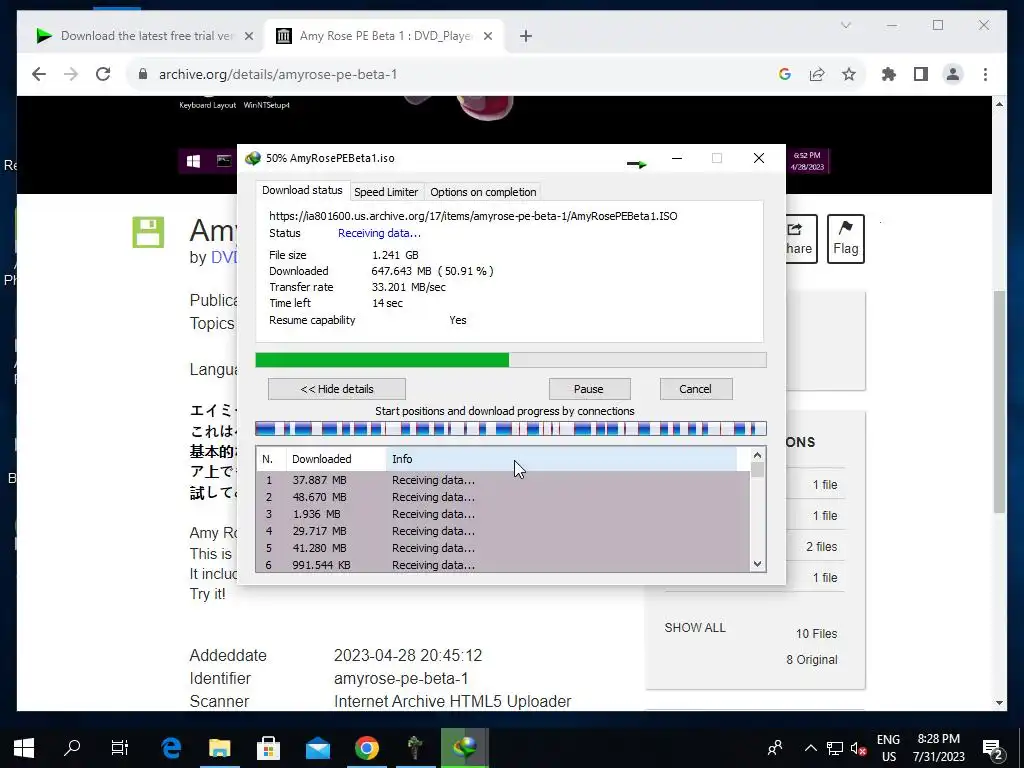Pause the AmyRosePEBeta1.iso download
This screenshot has width=1024, height=768.
coord(588,389)
